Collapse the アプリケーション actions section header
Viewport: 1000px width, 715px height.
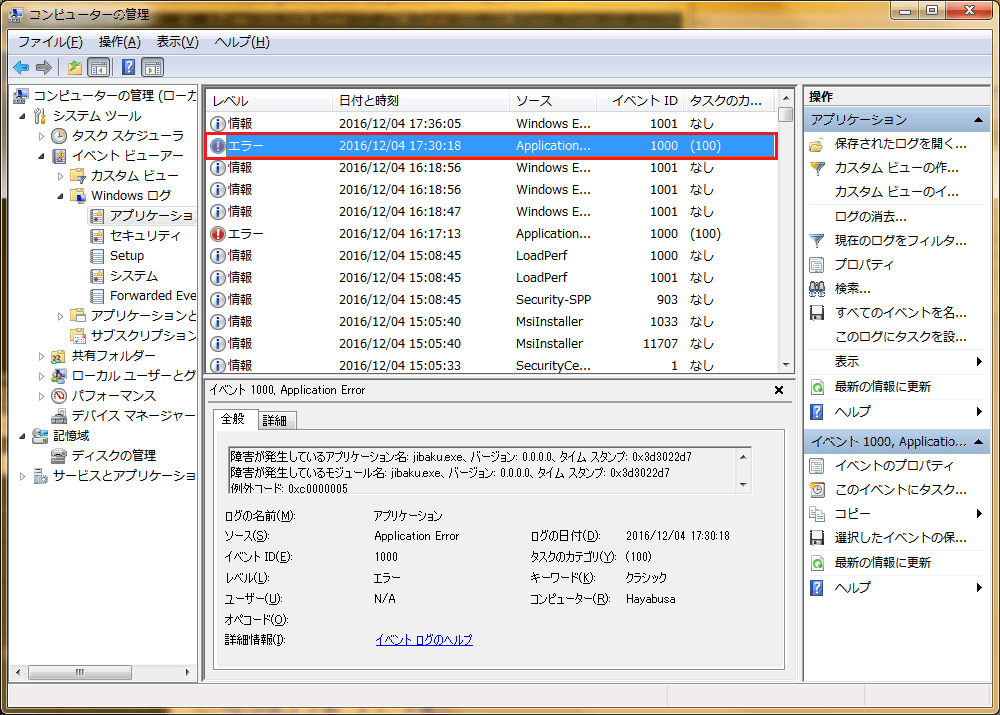977,120
